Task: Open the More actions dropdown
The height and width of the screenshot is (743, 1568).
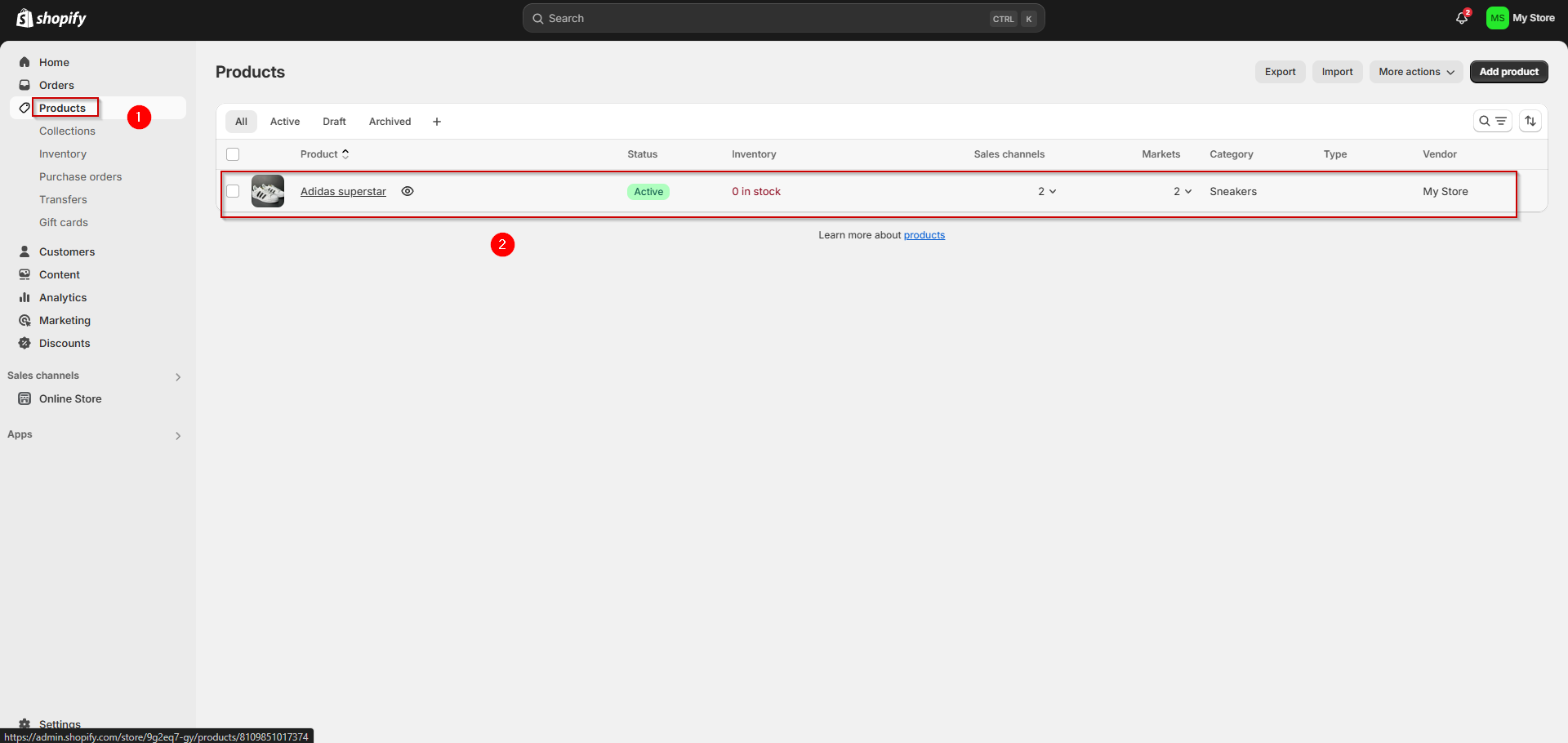Action: [1416, 72]
